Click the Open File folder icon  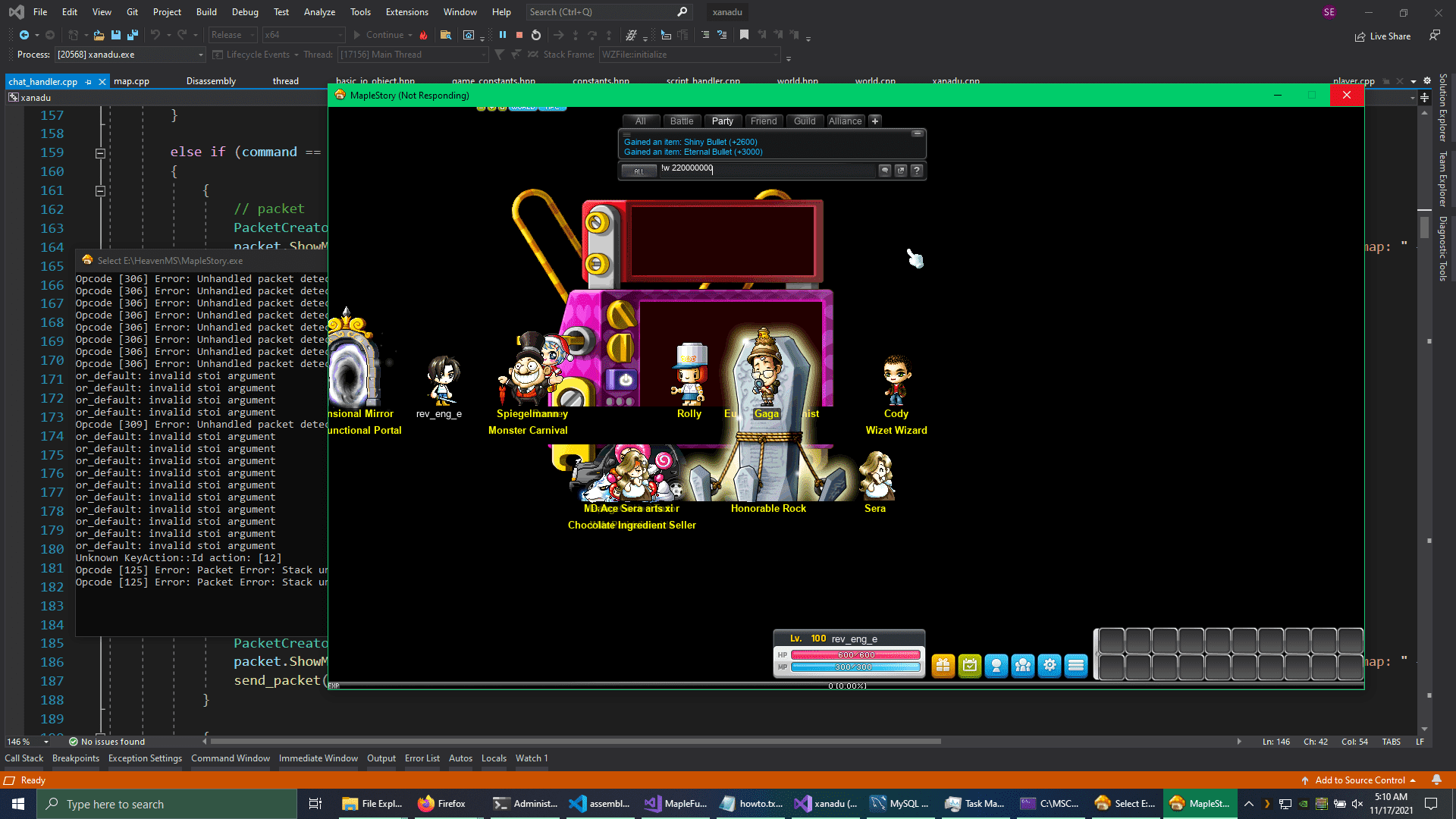(99, 35)
